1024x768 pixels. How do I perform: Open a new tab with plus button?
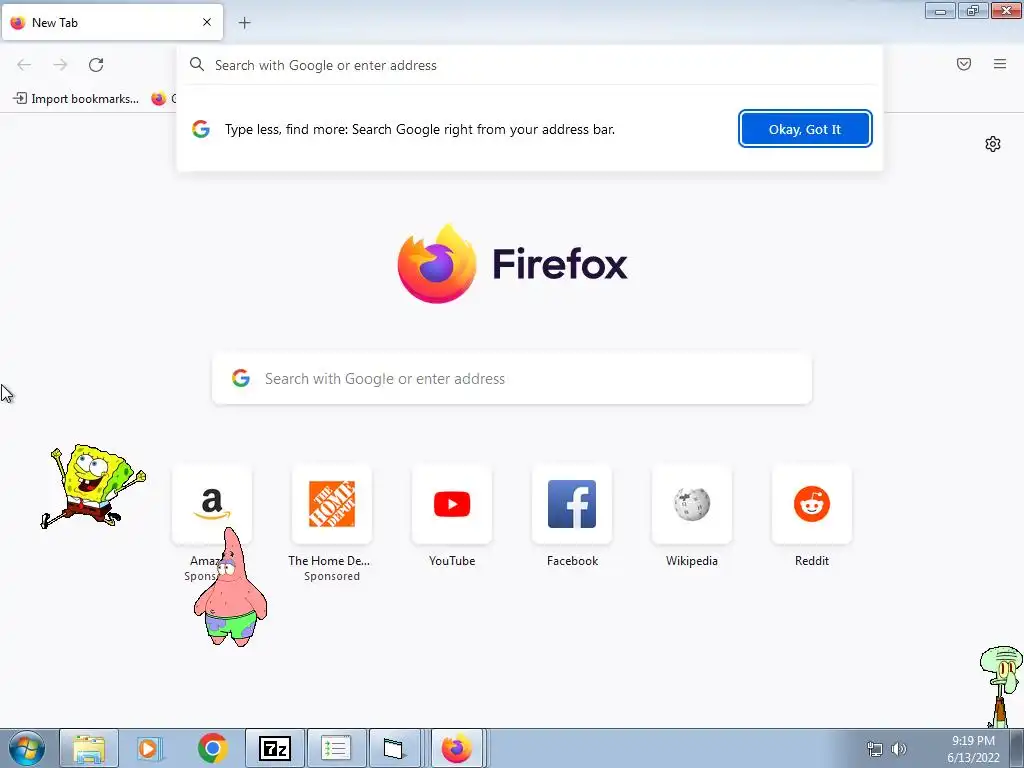click(x=244, y=23)
